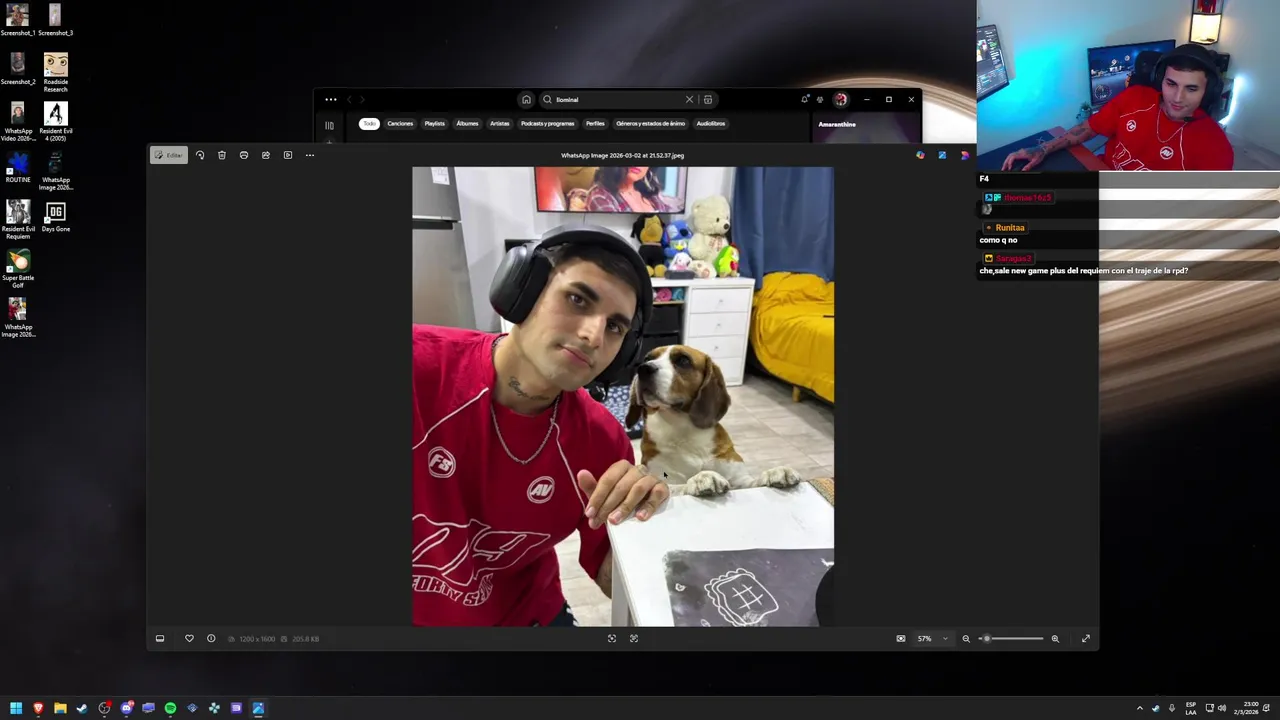Mark the photo as favorite with the heart

pyautogui.click(x=189, y=638)
